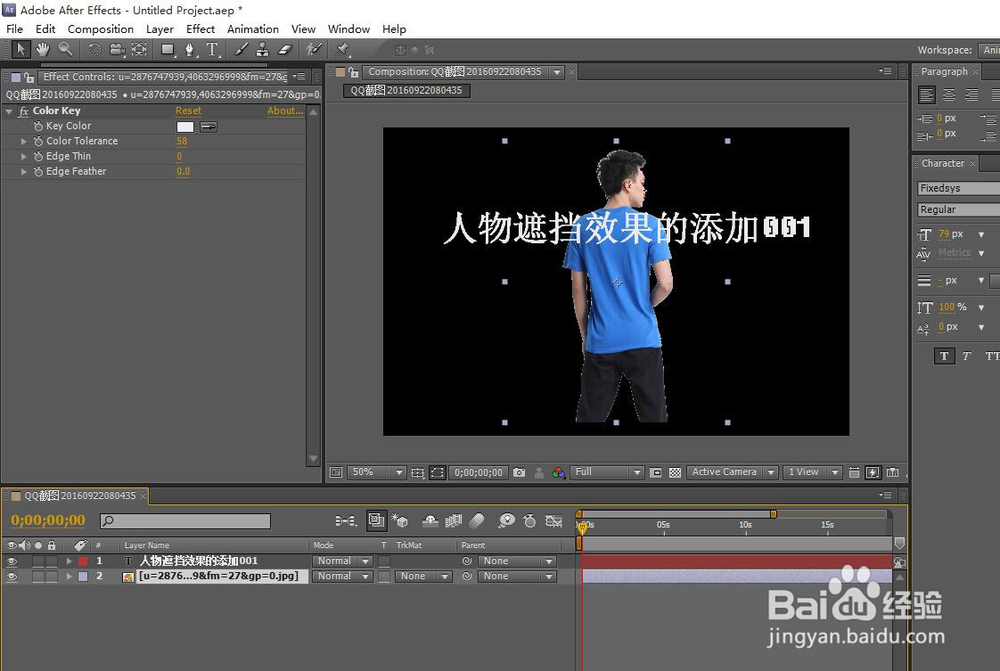Select the Pen tool
The height and width of the screenshot is (671, 1000).
coord(189,49)
